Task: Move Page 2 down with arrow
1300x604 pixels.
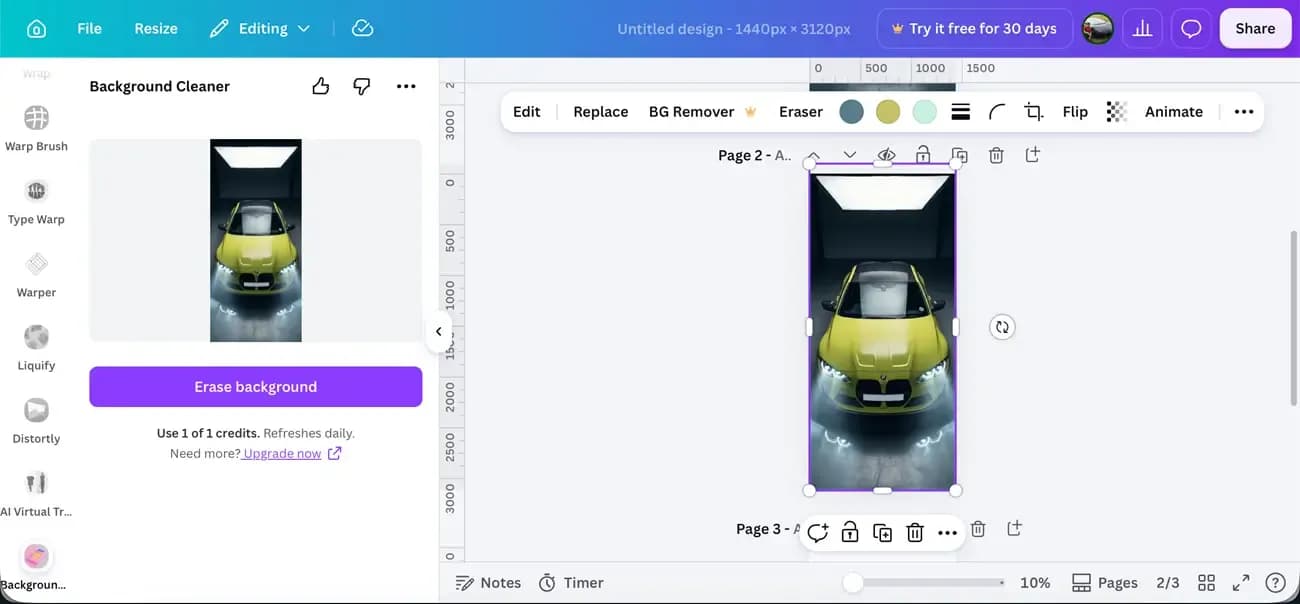Action: (x=850, y=155)
